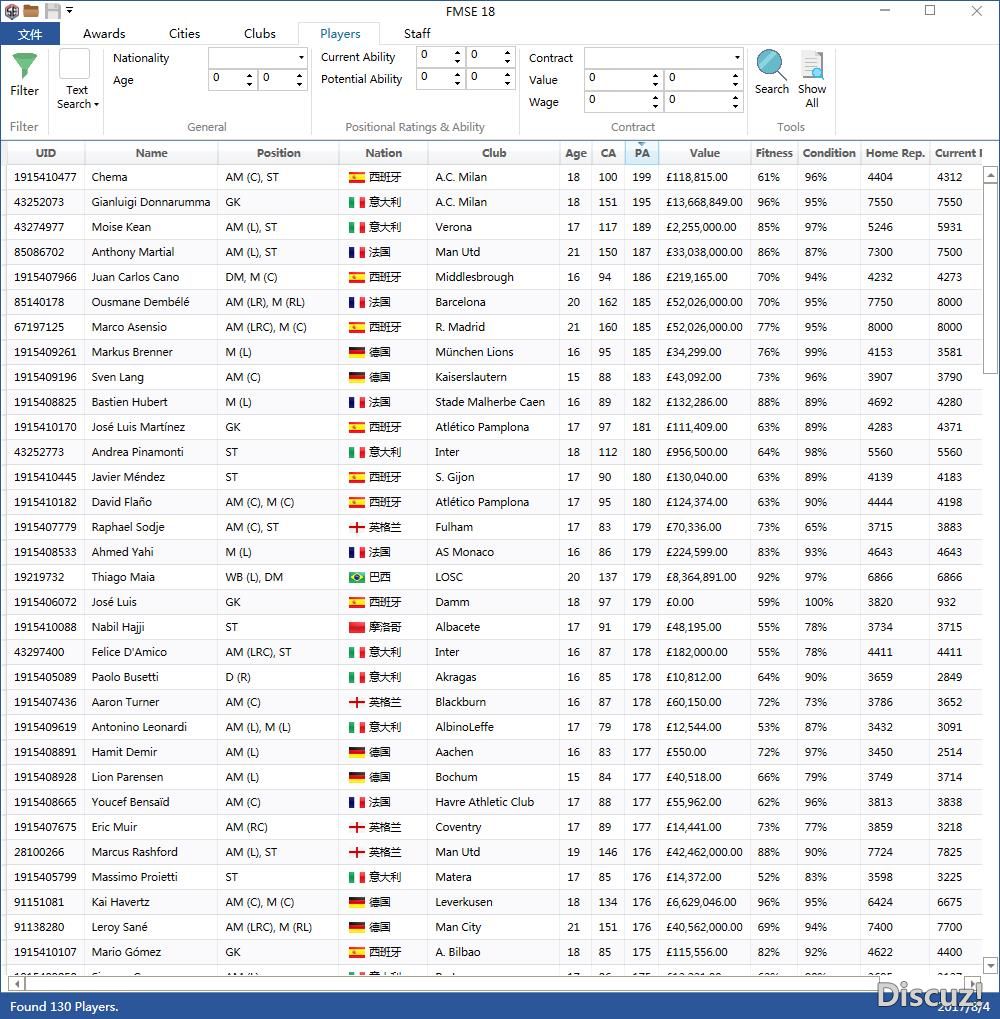Increase the minimum Value filter
Image resolution: width=1000 pixels, height=1019 pixels.
[656, 75]
